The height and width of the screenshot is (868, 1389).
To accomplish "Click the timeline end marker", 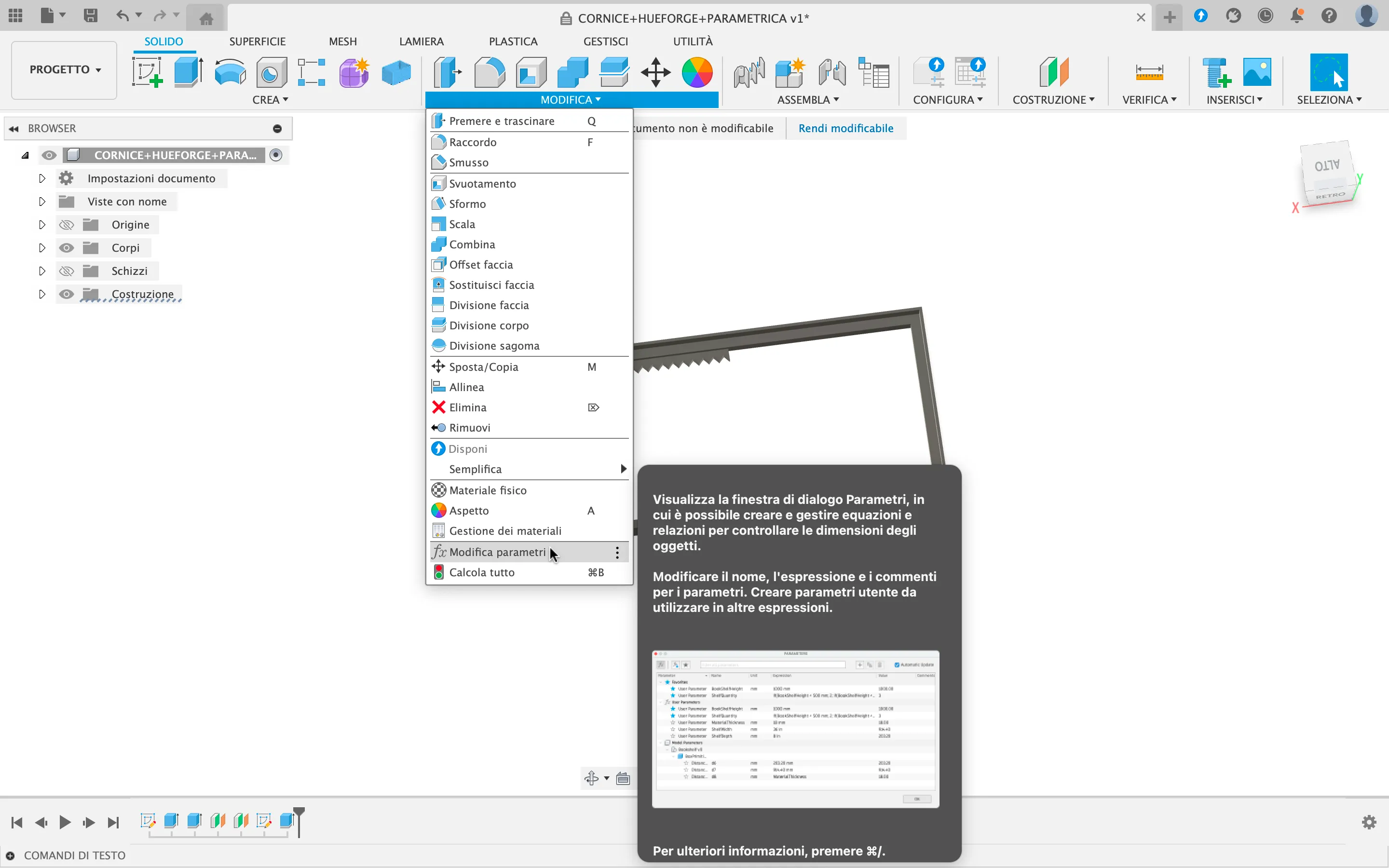I will (299, 822).
